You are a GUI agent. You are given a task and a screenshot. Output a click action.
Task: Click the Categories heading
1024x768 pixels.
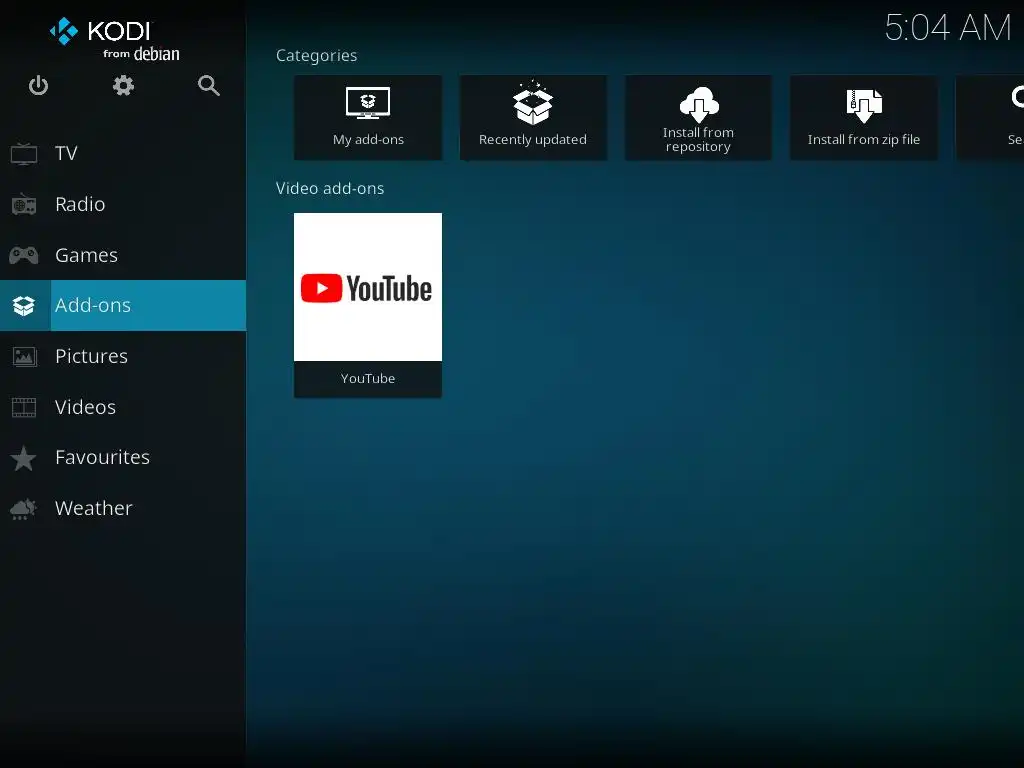click(317, 56)
